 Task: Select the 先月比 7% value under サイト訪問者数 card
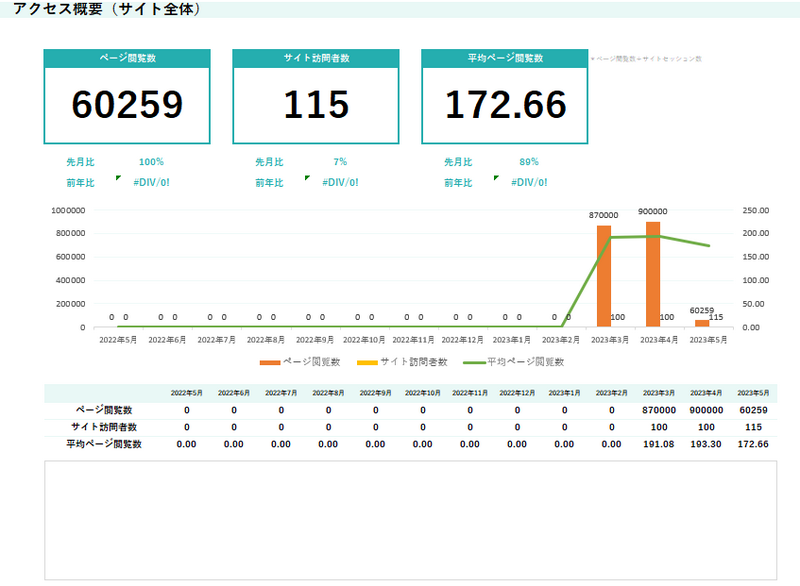tap(340, 161)
